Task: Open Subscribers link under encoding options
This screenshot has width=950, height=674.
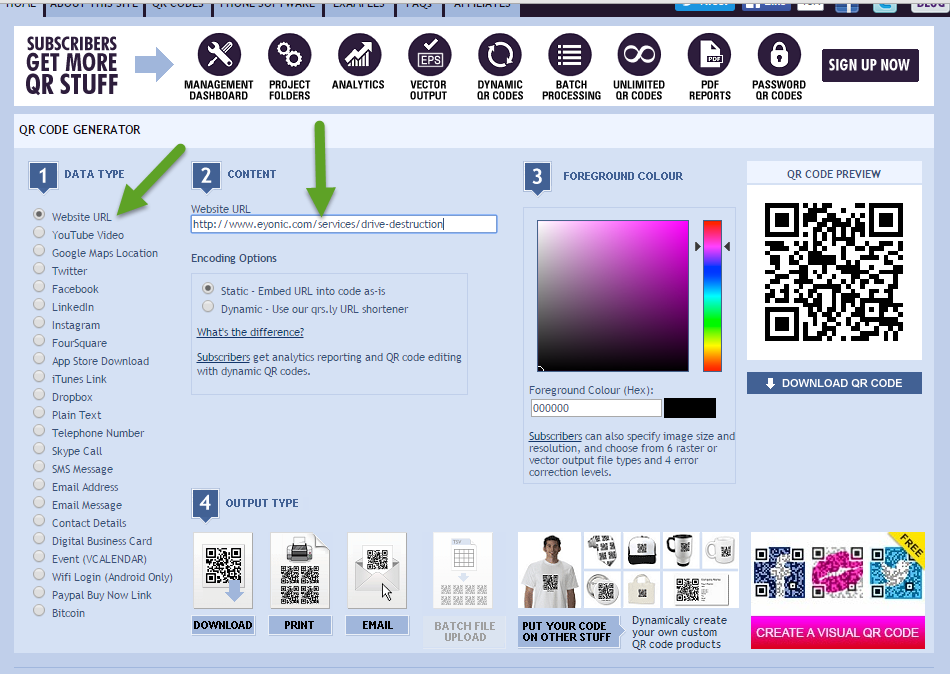Action: (x=223, y=357)
